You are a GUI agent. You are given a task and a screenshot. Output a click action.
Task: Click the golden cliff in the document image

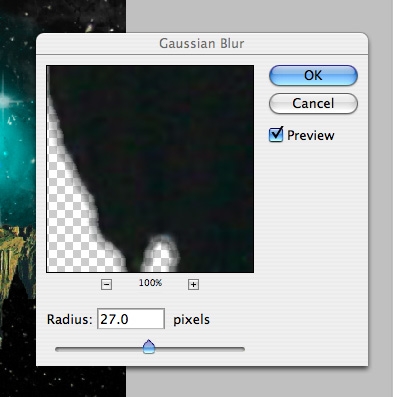click(17, 253)
